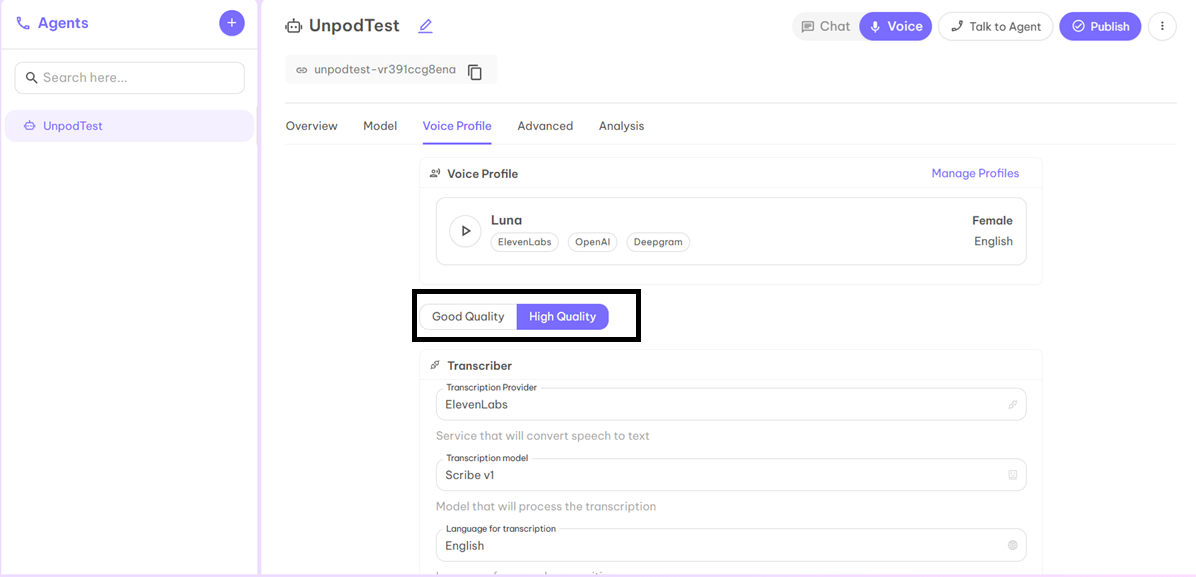Select Good Quality option
The width and height of the screenshot is (1196, 577).
(x=468, y=317)
